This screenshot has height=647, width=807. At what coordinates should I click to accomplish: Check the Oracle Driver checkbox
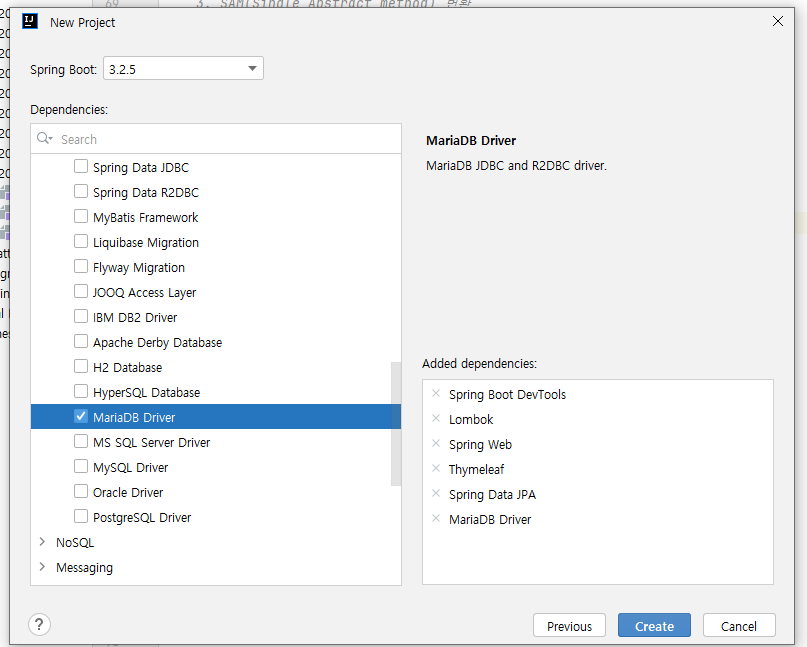[81, 492]
